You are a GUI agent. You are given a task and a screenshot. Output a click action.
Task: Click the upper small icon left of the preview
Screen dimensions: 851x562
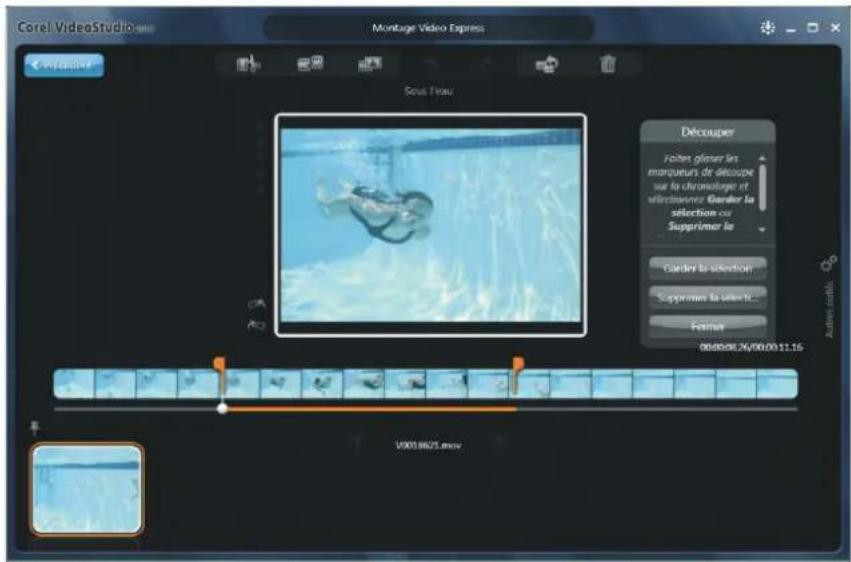[256, 303]
